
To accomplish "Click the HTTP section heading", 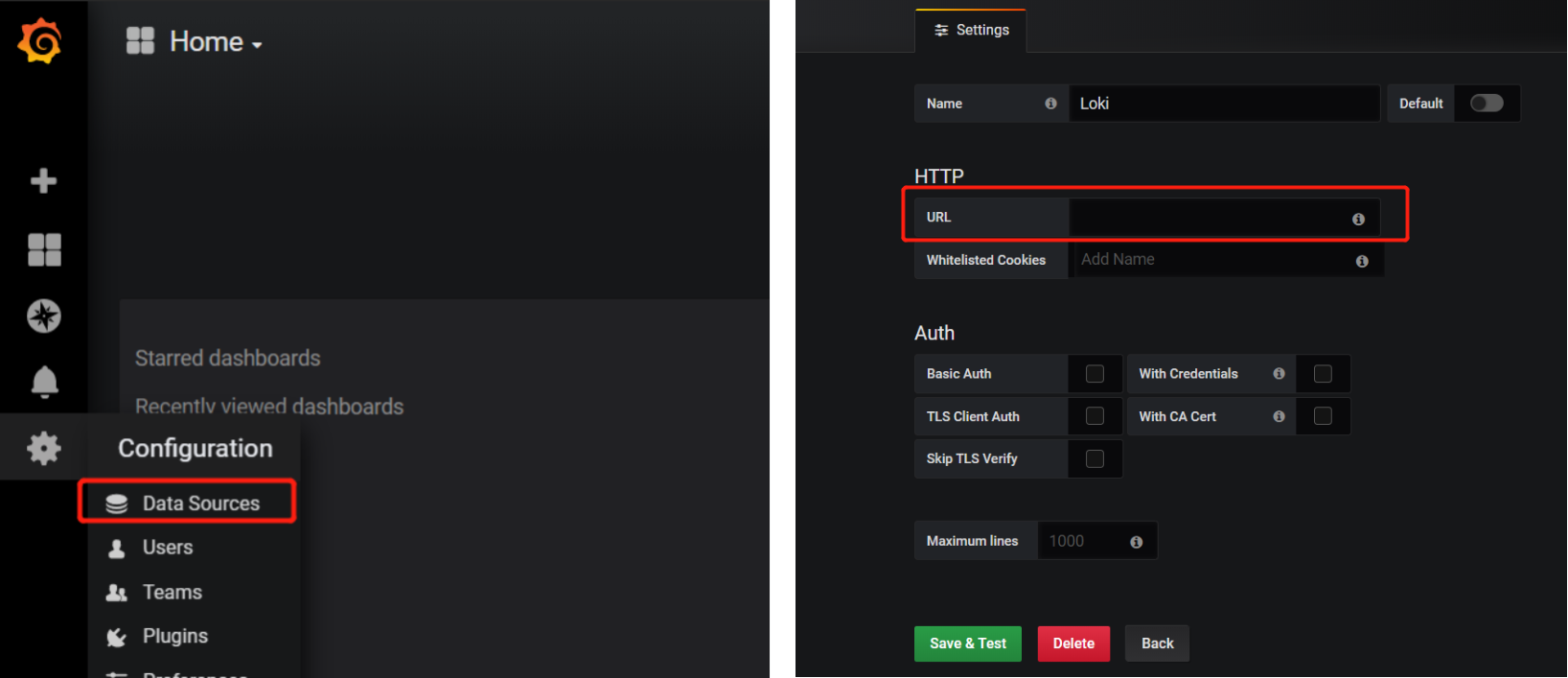I will tap(939, 175).
